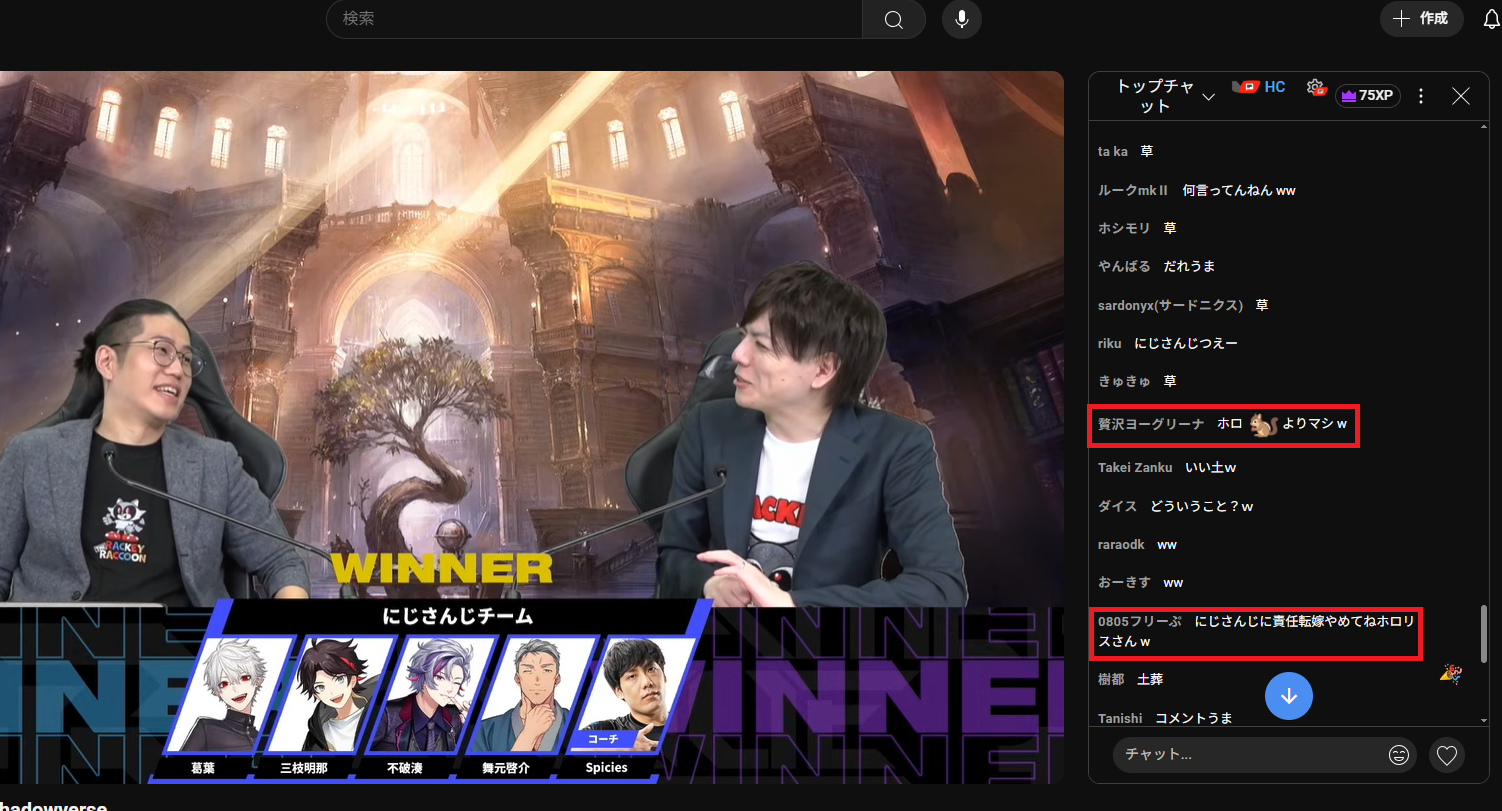This screenshot has height=811, width=1502.
Task: Click chat author 贅沢ヨーグリーナ
Action: [x=1151, y=424]
